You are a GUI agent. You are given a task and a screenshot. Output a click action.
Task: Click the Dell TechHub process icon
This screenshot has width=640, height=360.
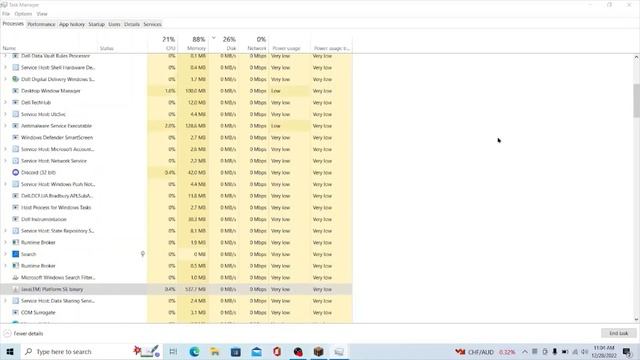pyautogui.click(x=16, y=102)
